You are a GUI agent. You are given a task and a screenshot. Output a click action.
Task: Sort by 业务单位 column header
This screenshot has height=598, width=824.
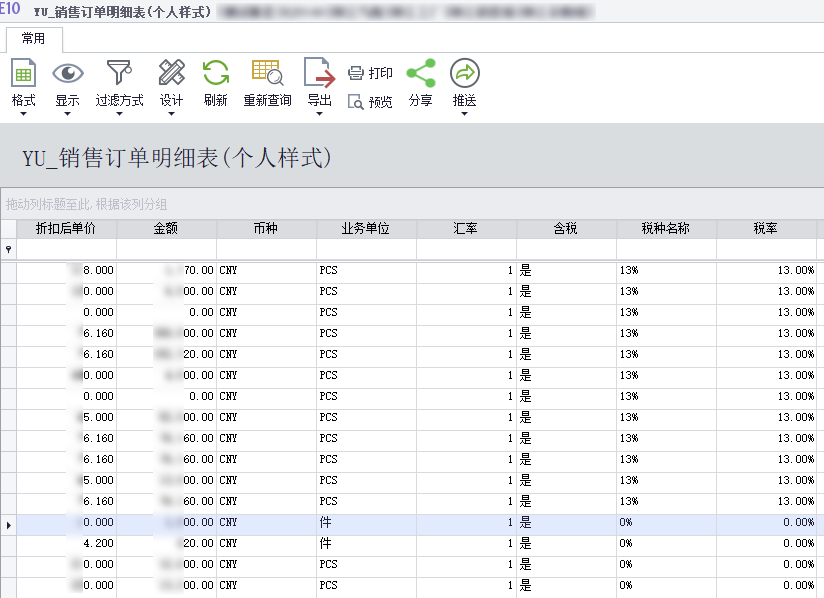coord(366,229)
